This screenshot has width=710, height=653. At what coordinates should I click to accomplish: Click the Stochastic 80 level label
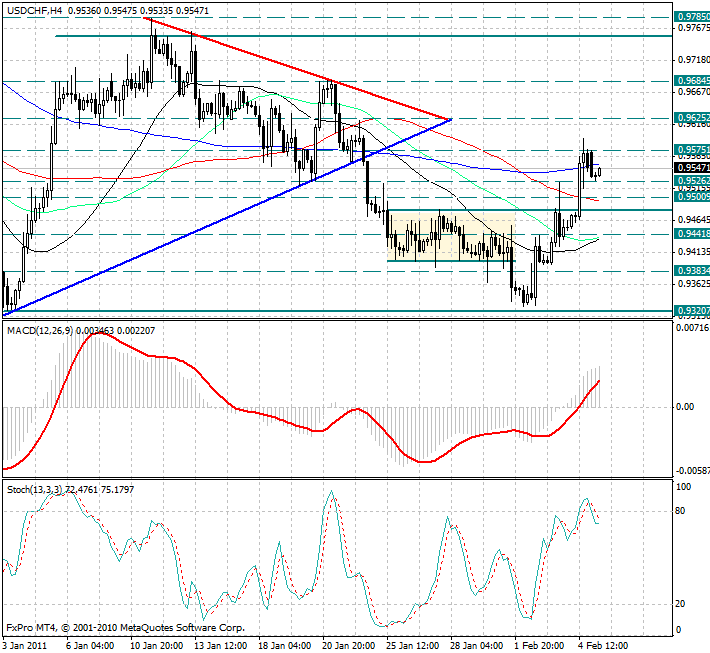pos(680,511)
